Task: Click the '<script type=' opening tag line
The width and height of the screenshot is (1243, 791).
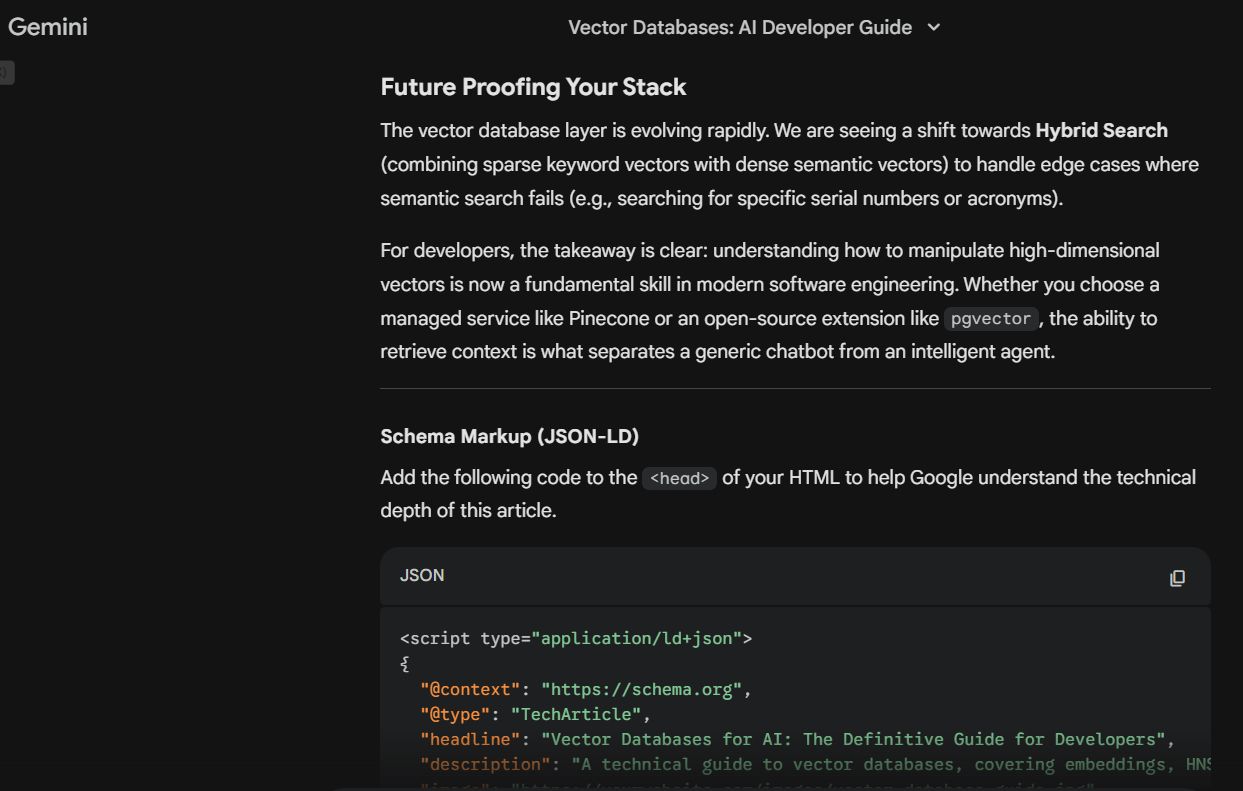Action: click(x=465, y=638)
